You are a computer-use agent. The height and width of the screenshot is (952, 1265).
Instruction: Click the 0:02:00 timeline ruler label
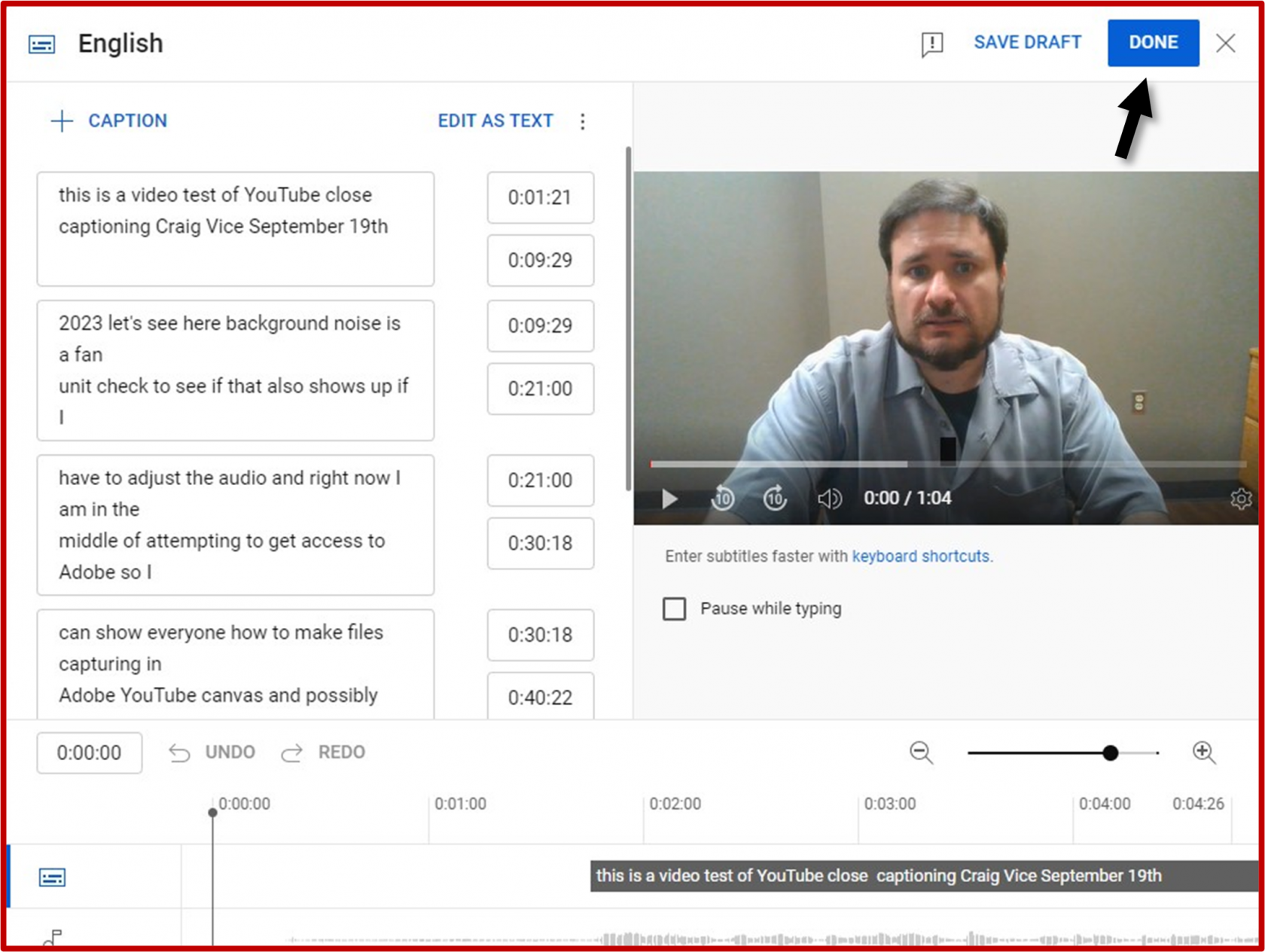click(675, 804)
